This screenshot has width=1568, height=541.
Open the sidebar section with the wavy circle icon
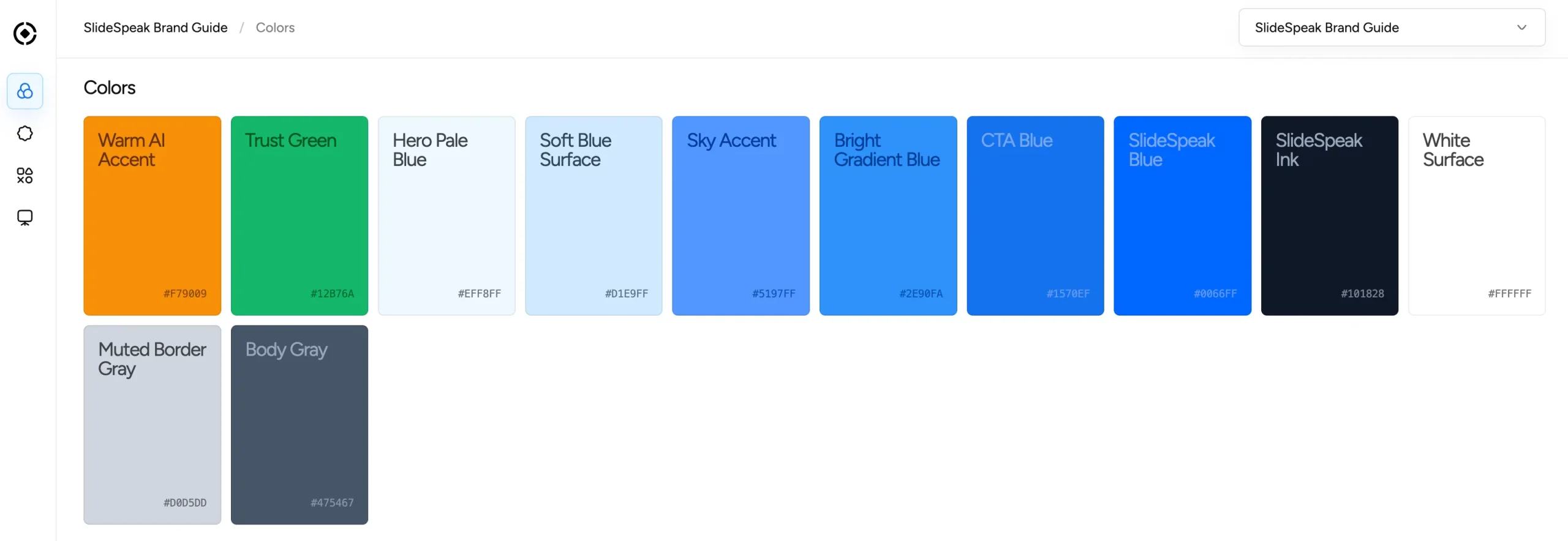tap(24, 133)
